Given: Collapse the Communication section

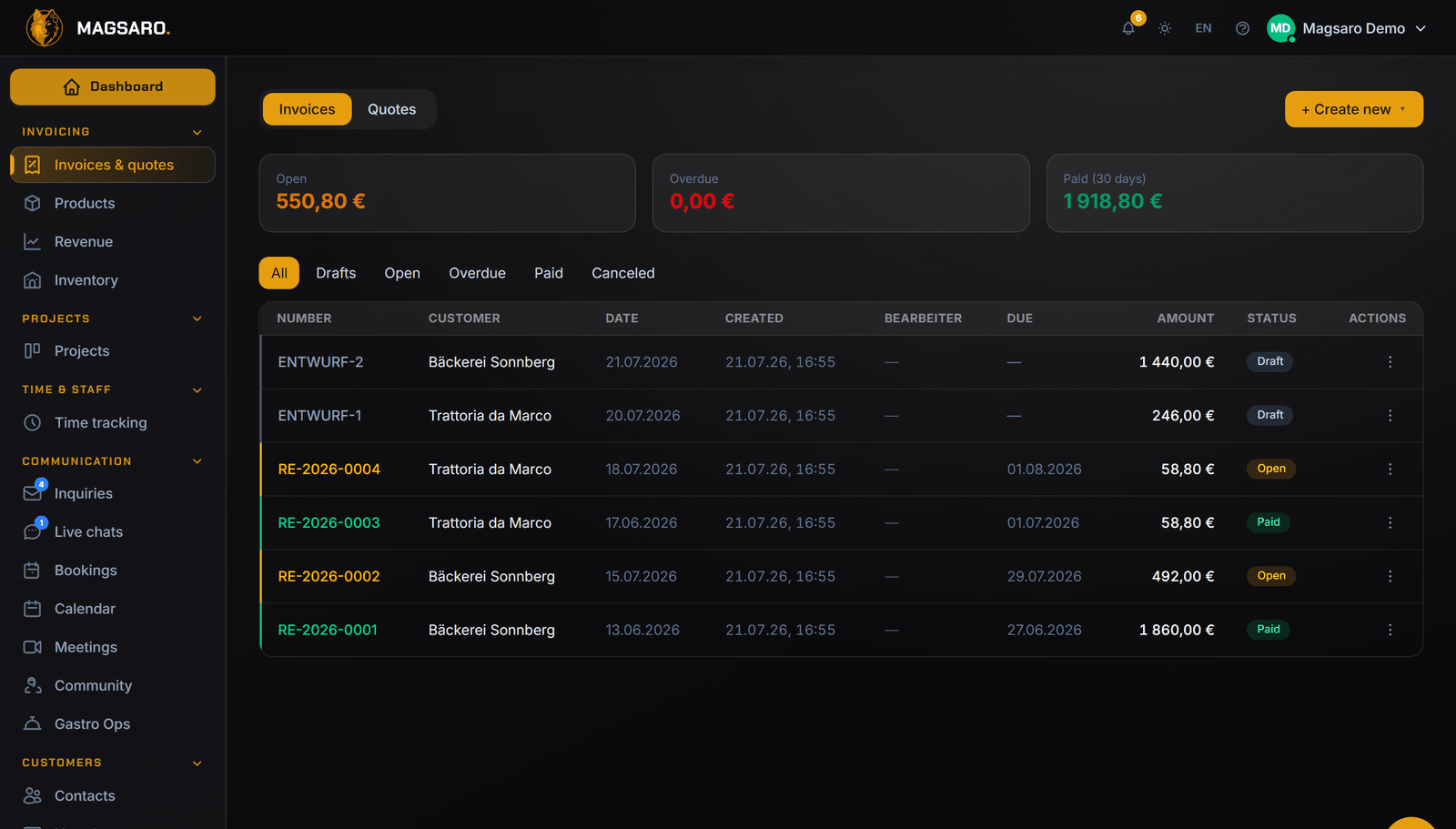Looking at the screenshot, I should click(x=197, y=461).
